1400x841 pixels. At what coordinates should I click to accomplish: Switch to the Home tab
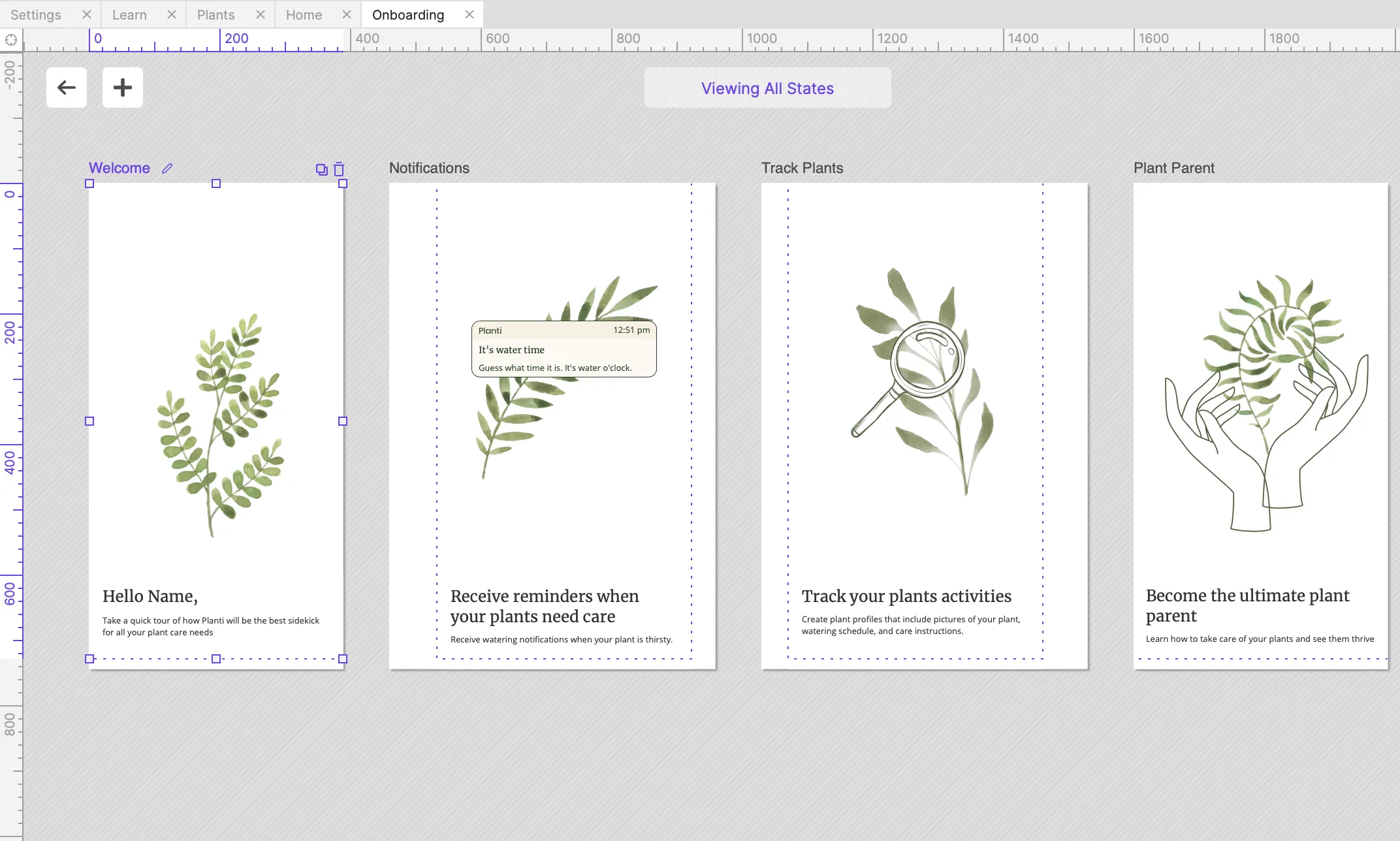pyautogui.click(x=304, y=14)
